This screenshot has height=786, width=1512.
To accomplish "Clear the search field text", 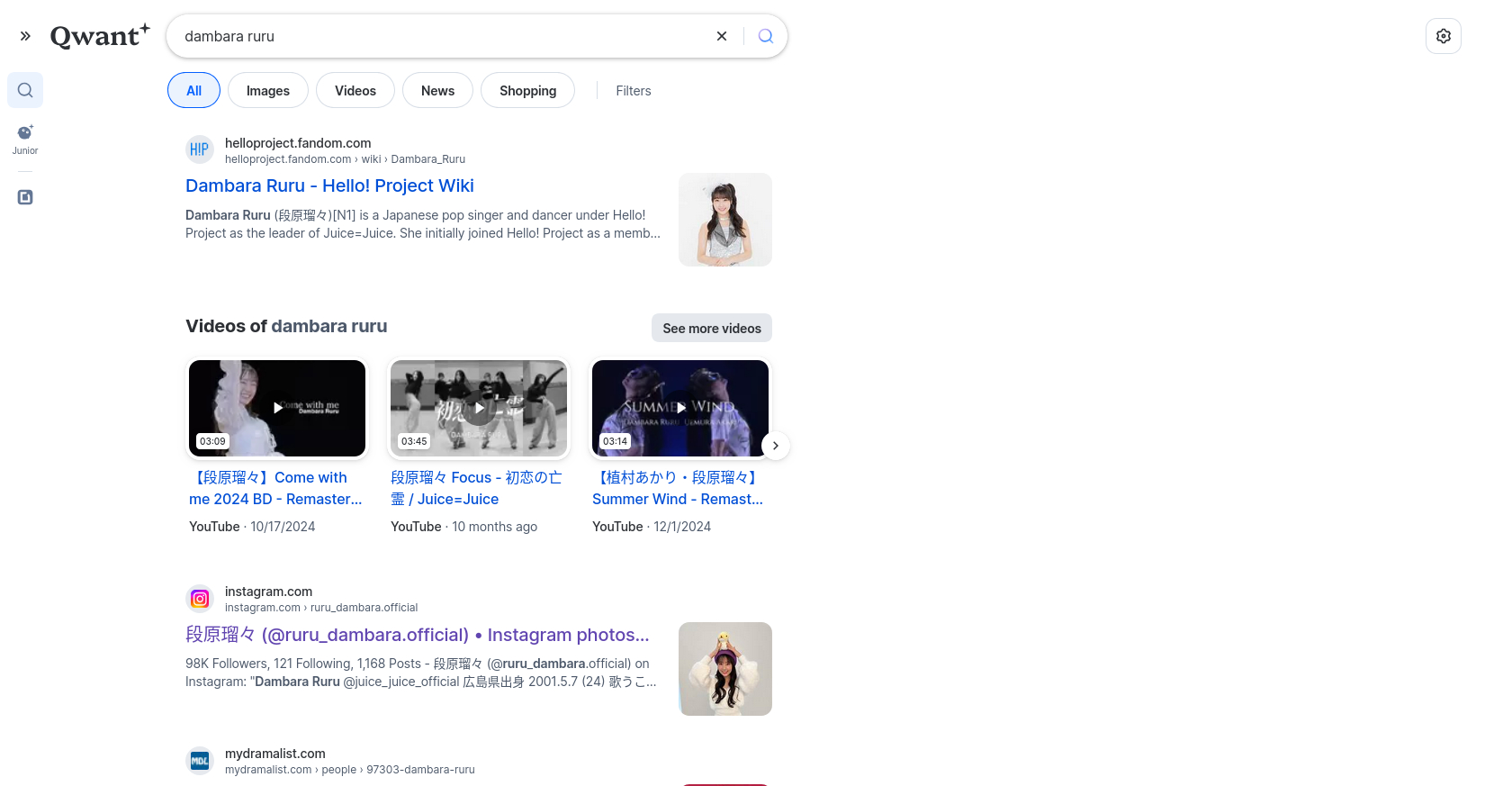I will click(721, 36).
